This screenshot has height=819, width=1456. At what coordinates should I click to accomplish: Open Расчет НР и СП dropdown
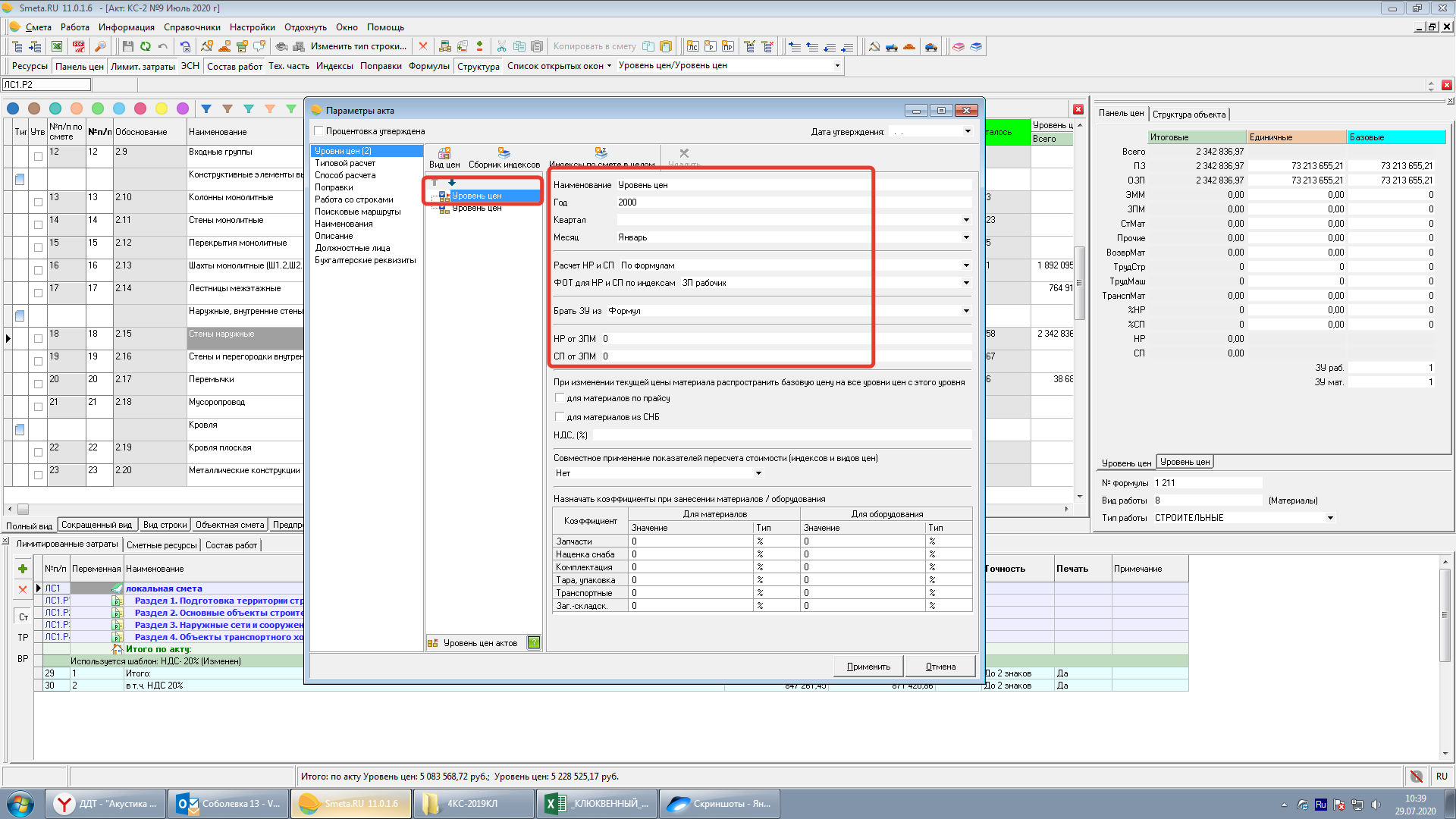coord(966,265)
